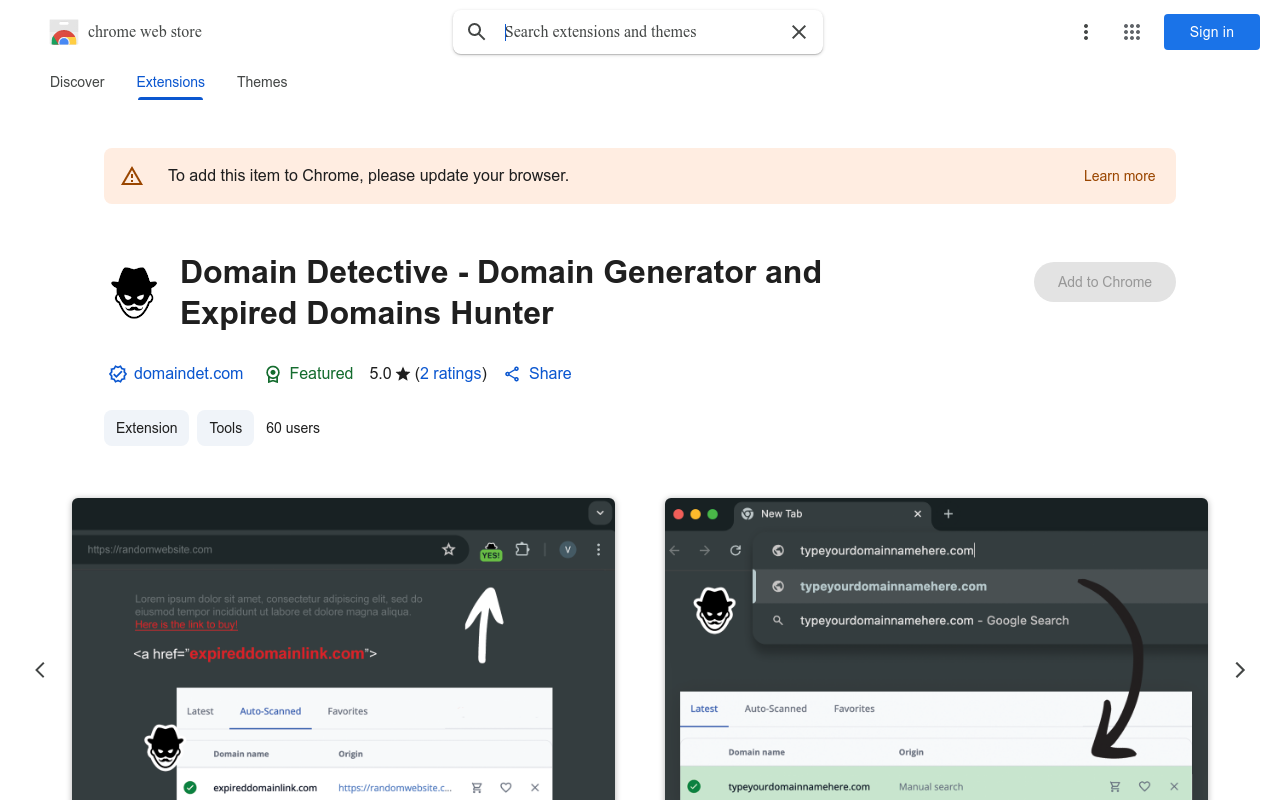Click the Sign in button

pyautogui.click(x=1212, y=32)
